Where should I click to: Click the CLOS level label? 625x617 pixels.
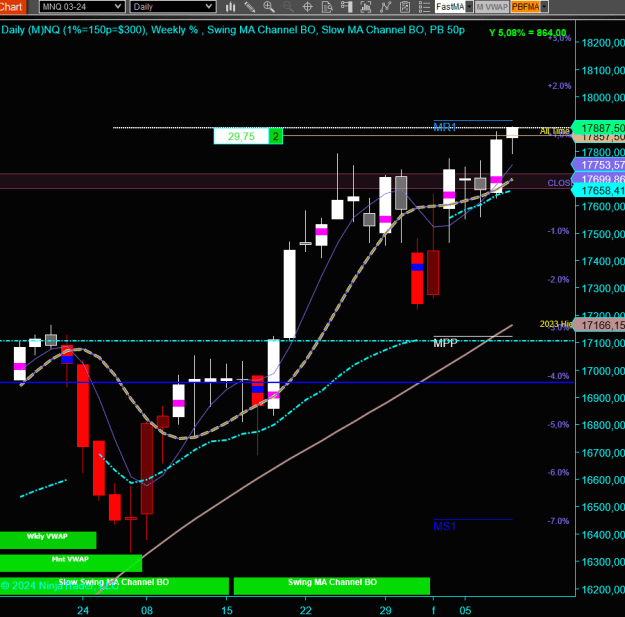click(560, 183)
